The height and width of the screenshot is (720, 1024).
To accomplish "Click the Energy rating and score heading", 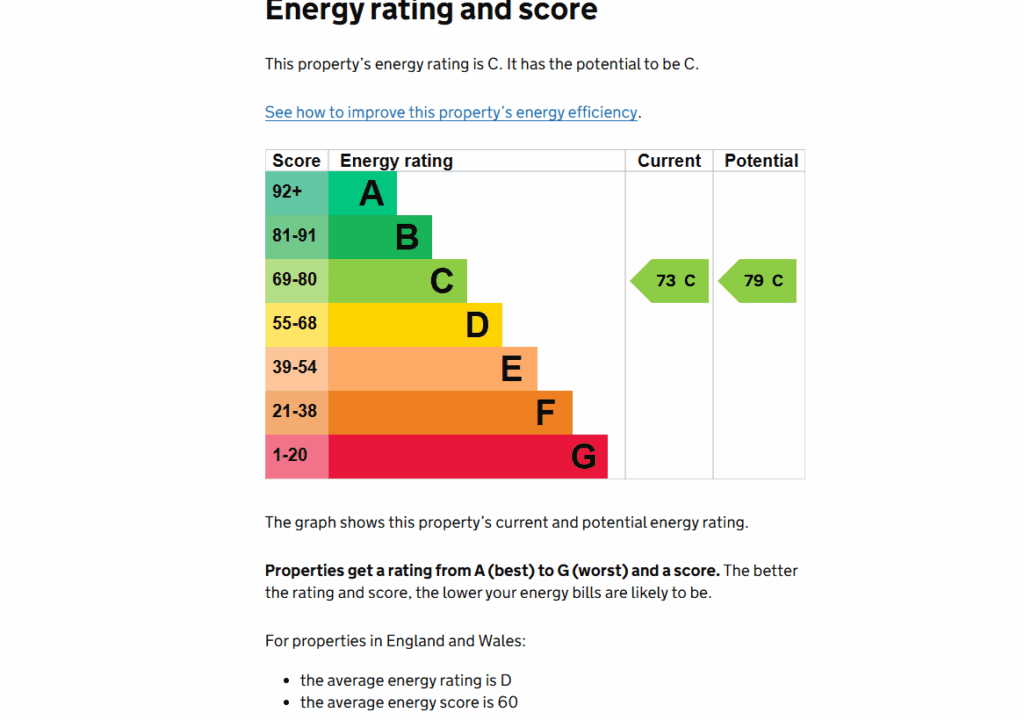I will pyautogui.click(x=431, y=12).
